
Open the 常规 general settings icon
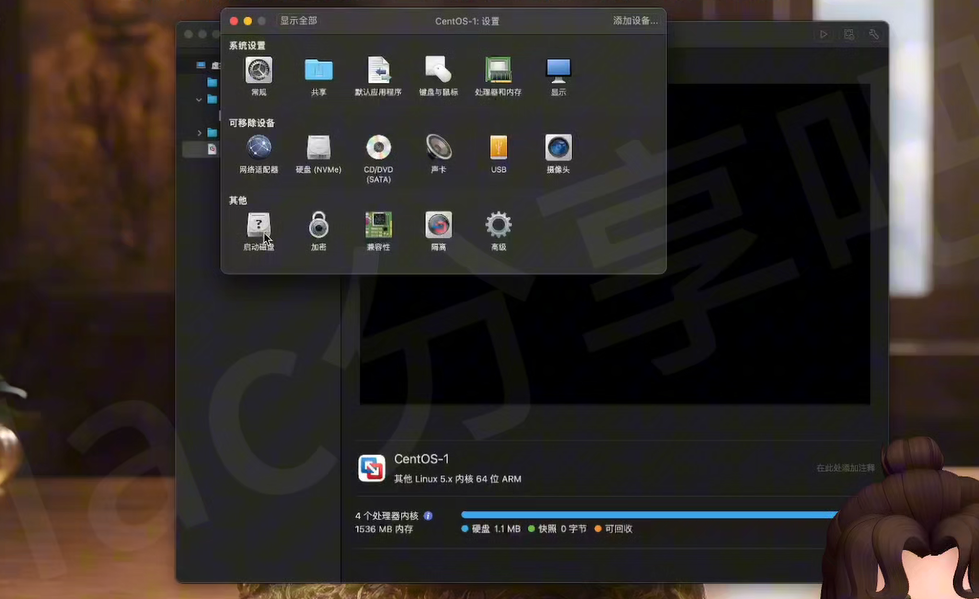pyautogui.click(x=258, y=71)
